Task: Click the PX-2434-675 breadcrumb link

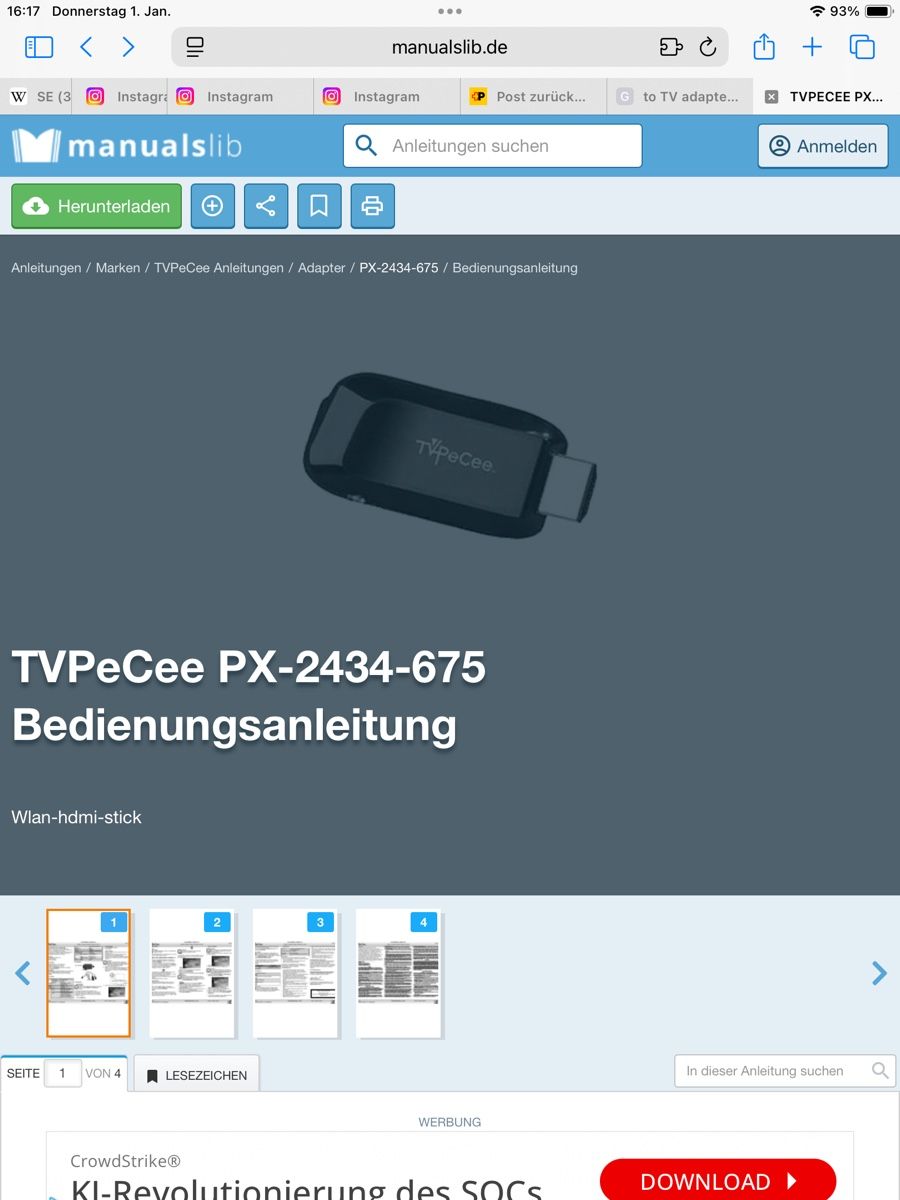Action: [399, 268]
